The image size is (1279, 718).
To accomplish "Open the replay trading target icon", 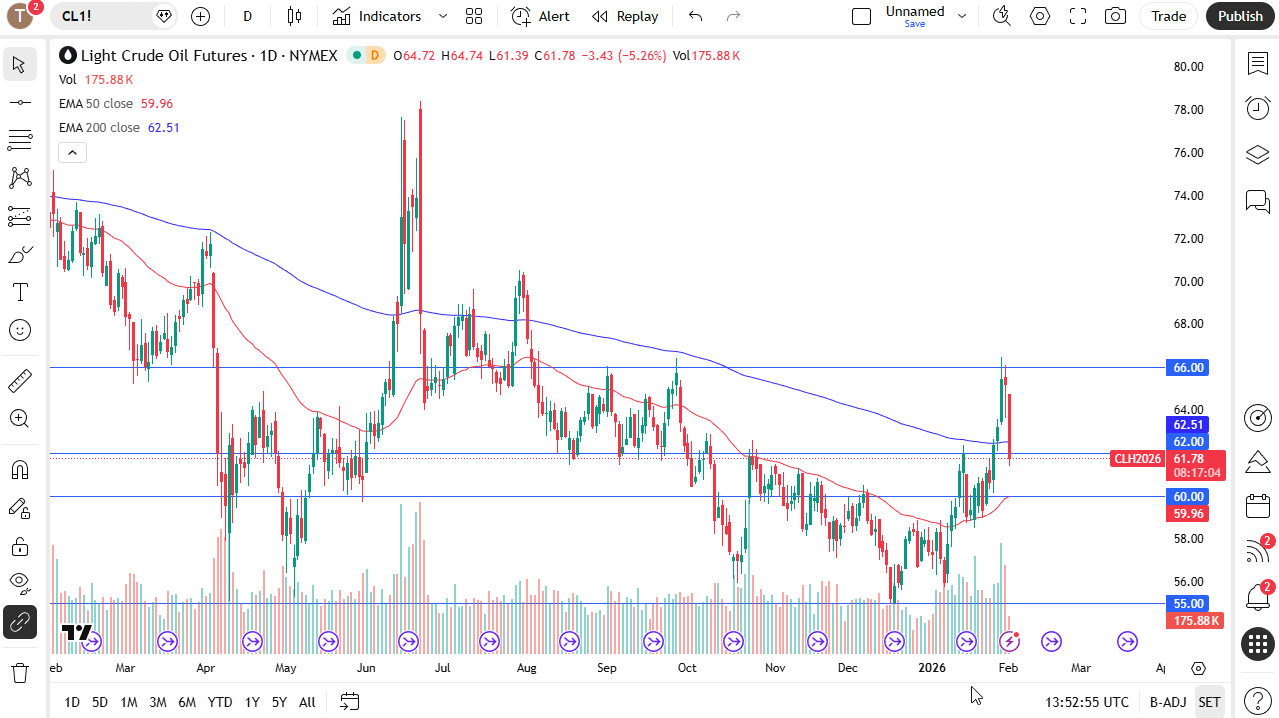I will 1257,418.
